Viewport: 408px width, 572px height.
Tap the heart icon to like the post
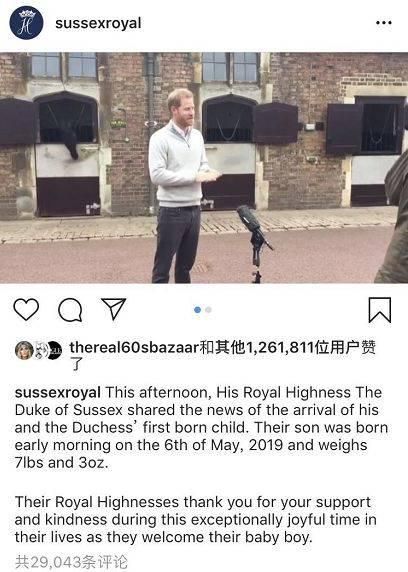(26, 309)
